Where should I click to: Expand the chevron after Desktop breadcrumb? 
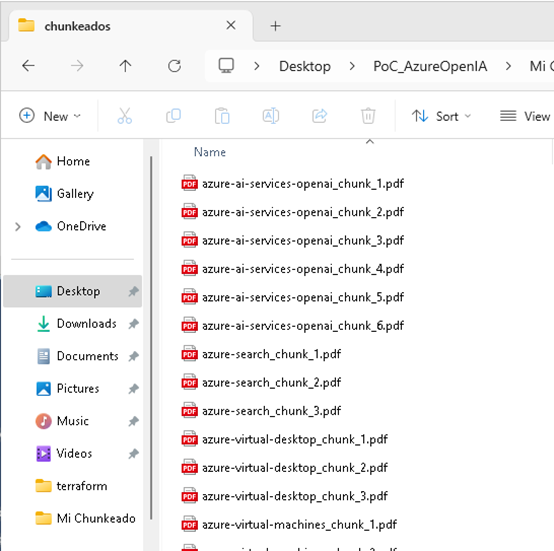352,66
